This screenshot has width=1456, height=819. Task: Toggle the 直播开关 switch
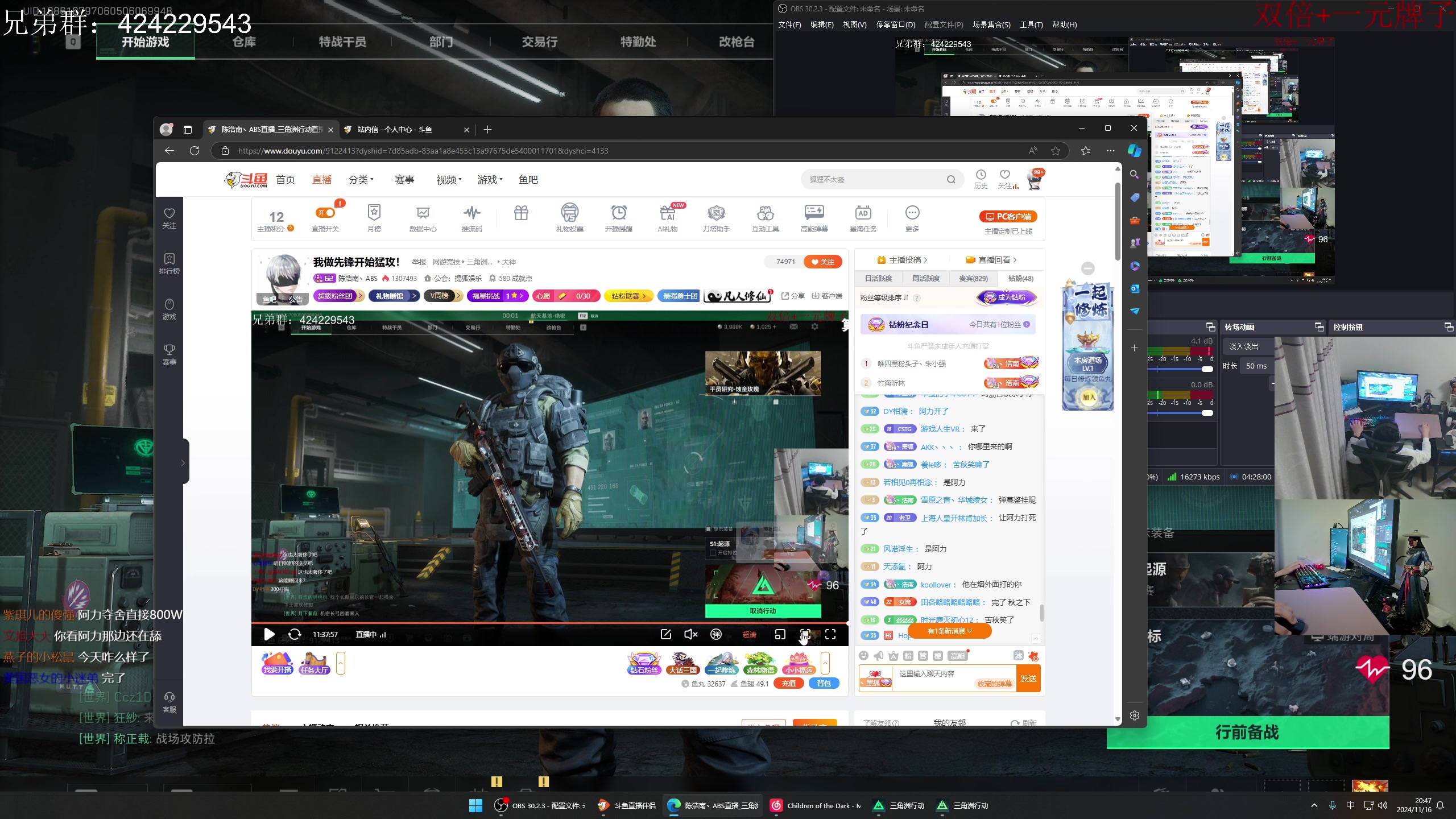coord(325,213)
